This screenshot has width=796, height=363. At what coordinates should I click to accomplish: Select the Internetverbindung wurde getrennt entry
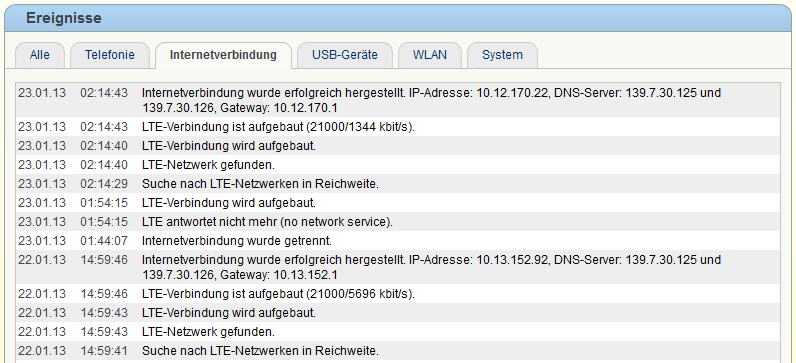click(398, 241)
